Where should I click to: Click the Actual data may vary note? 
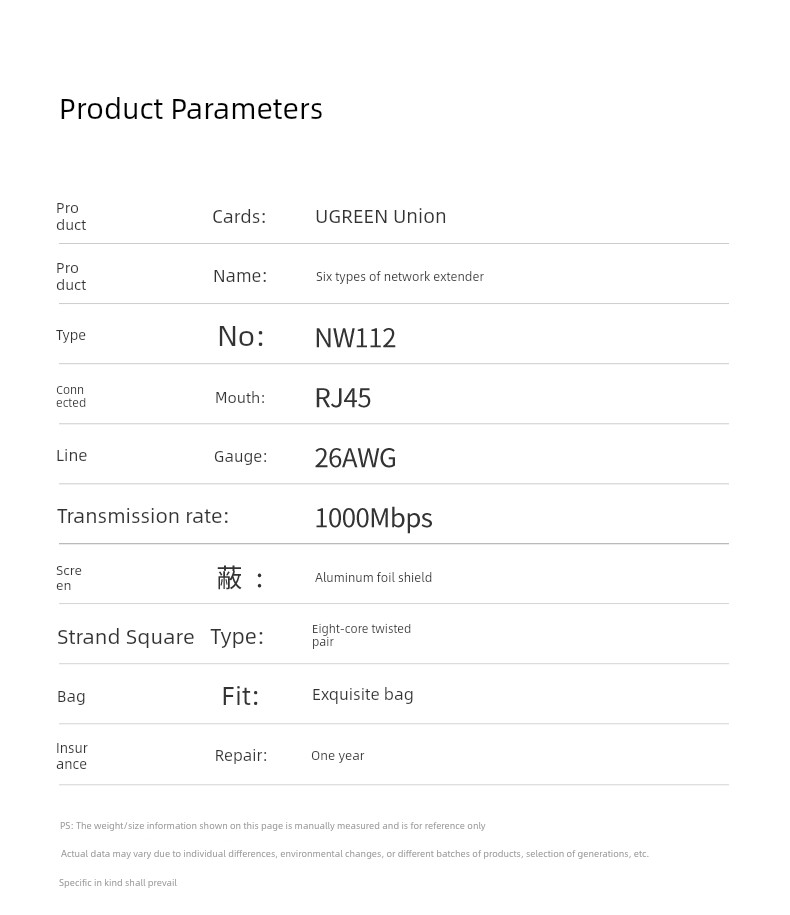click(355, 854)
